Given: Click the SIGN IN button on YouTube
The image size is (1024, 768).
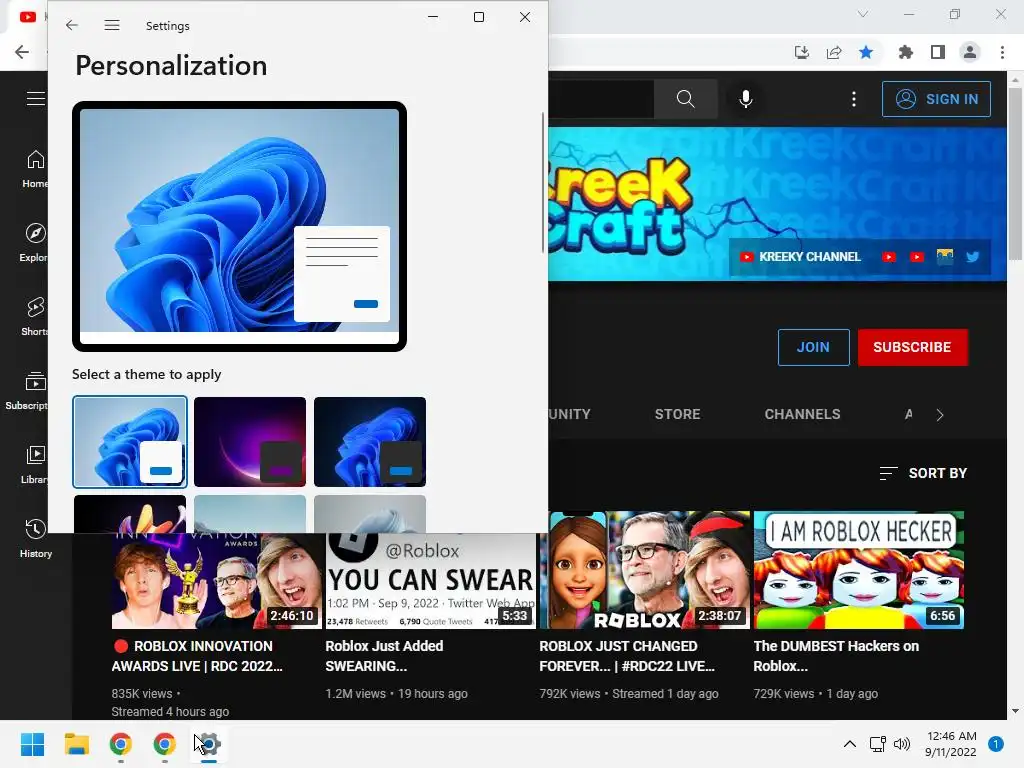Looking at the screenshot, I should [936, 99].
